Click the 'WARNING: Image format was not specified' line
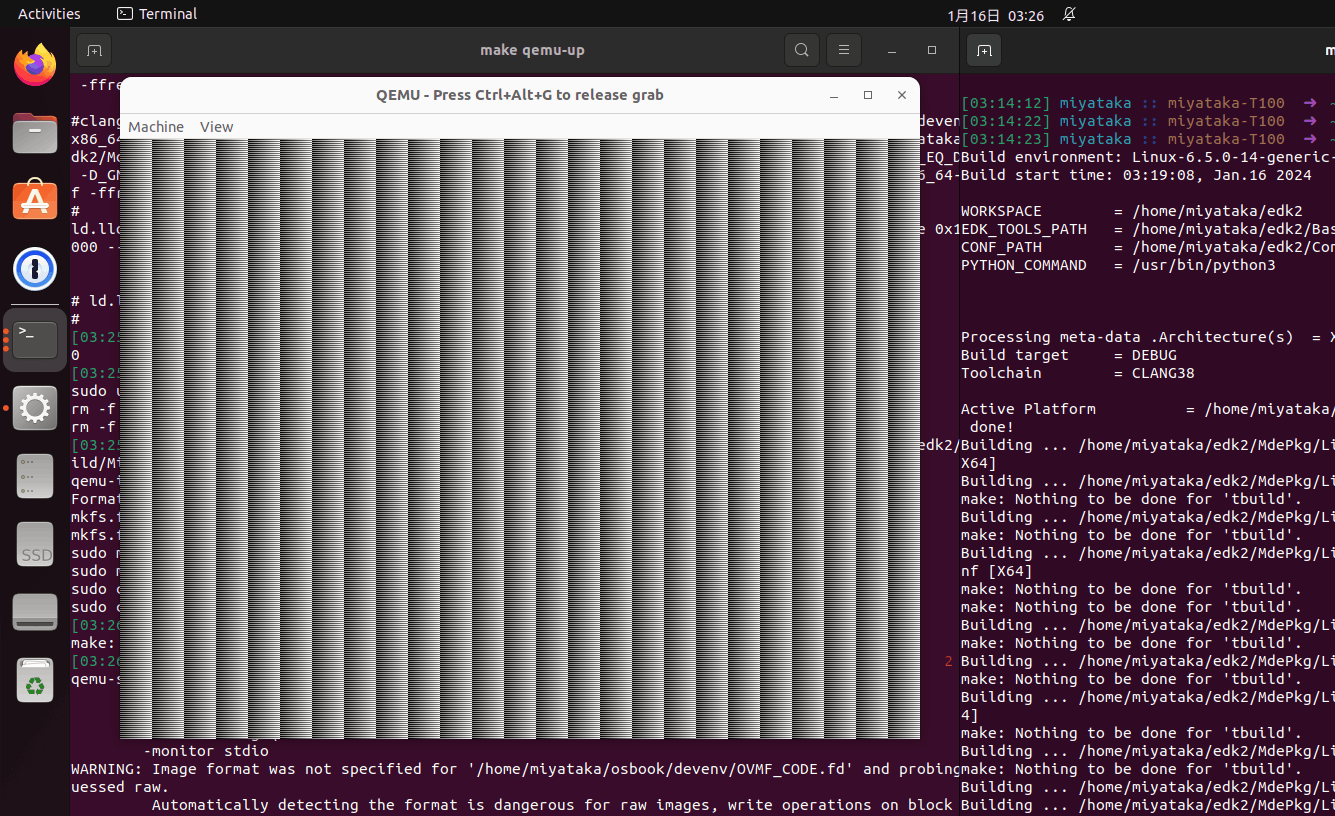1335x816 pixels. (x=515, y=769)
